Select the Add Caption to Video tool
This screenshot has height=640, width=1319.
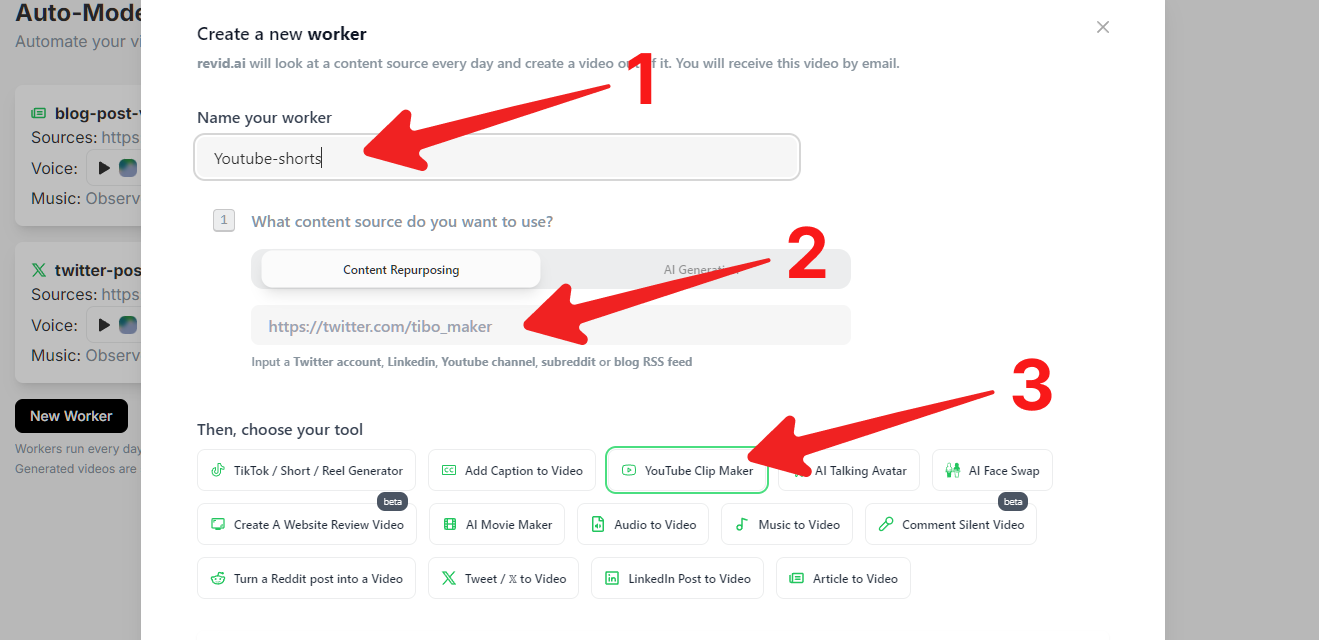pyautogui.click(x=512, y=470)
